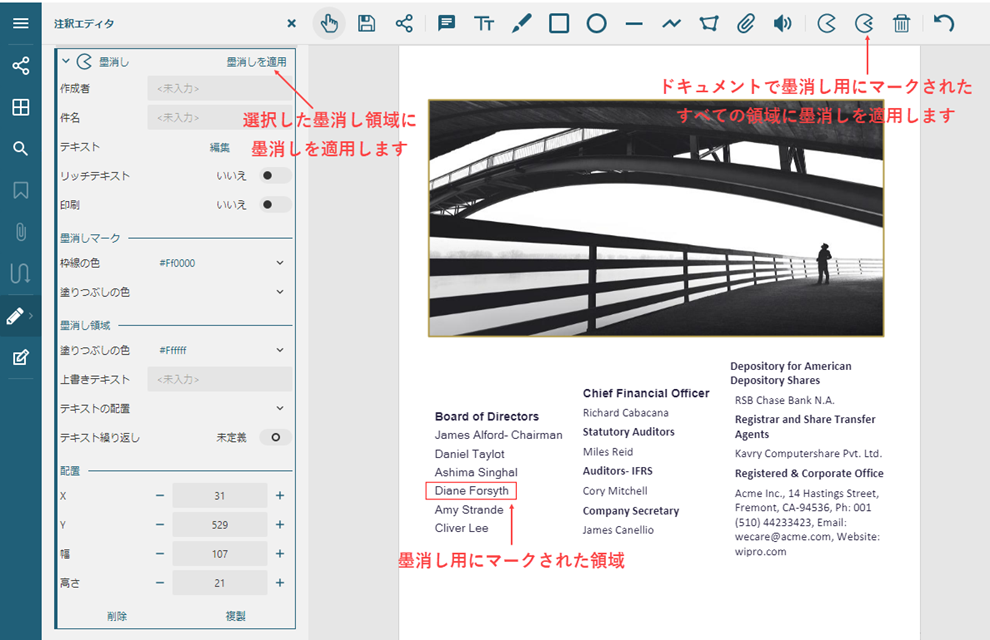Open the articles panel in sidebar
This screenshot has height=640, width=990.
tap(20, 273)
